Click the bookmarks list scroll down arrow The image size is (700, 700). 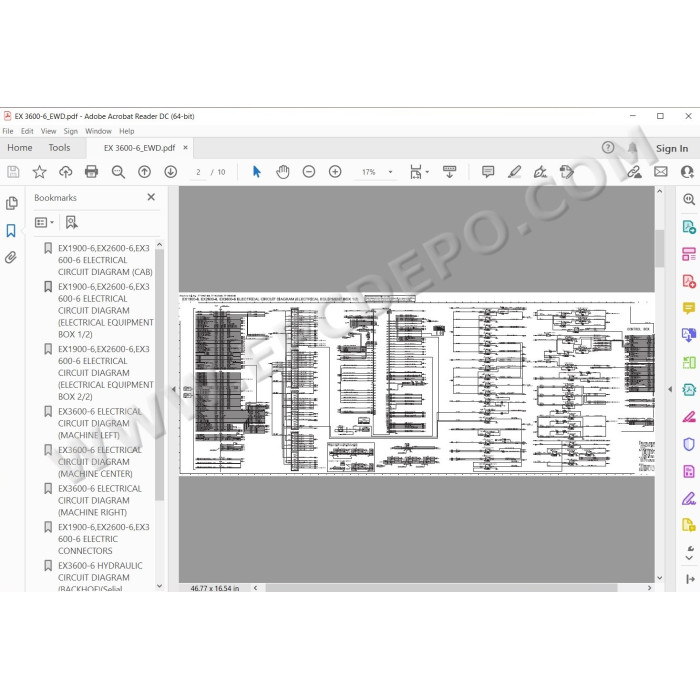click(160, 586)
